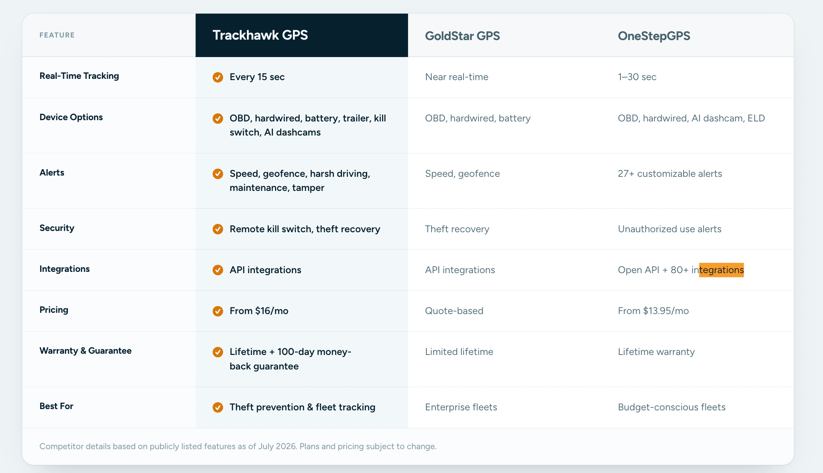Click the '27+ customizable alerts' cell
823x473 pixels.
click(670, 174)
